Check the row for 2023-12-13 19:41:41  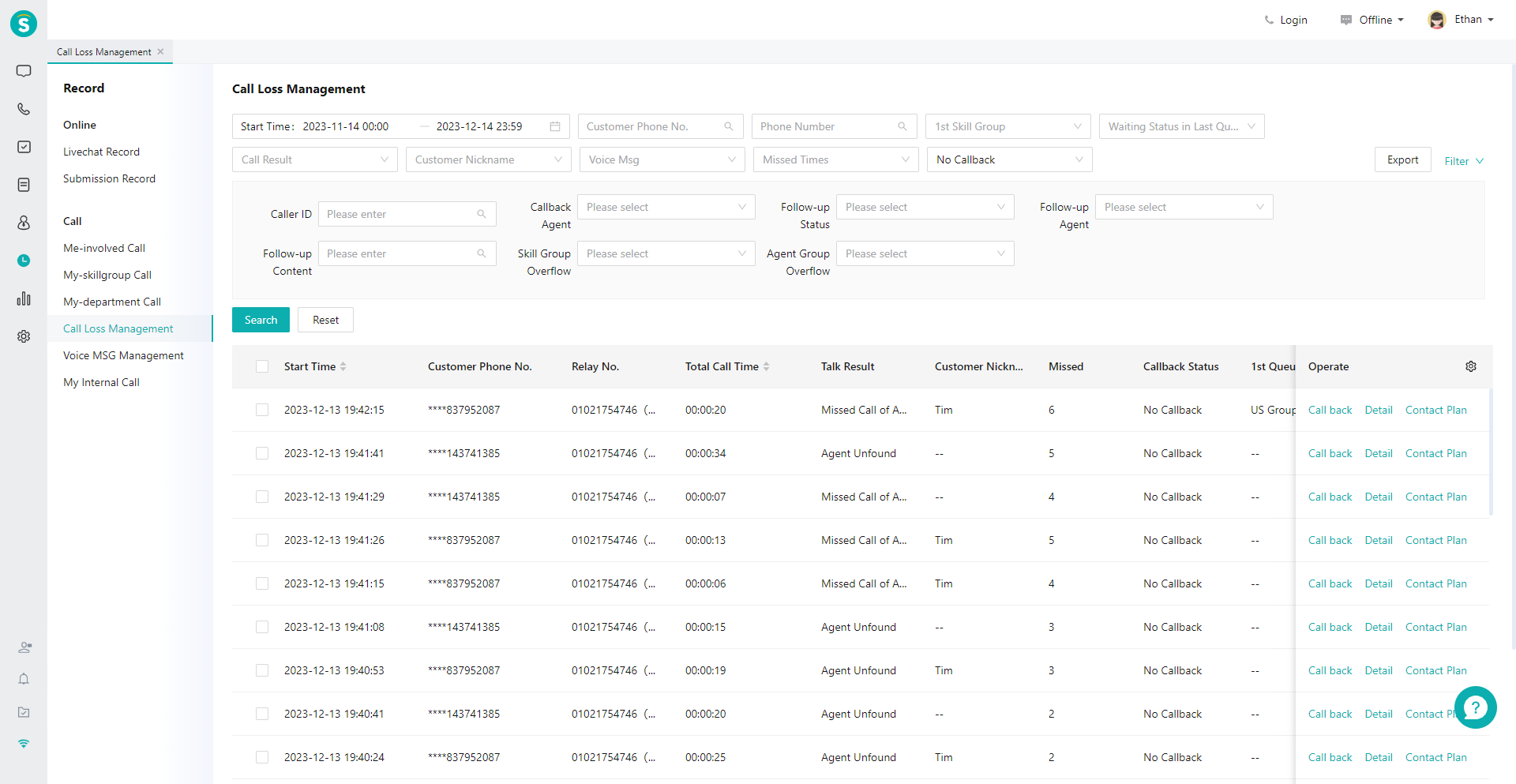262,453
